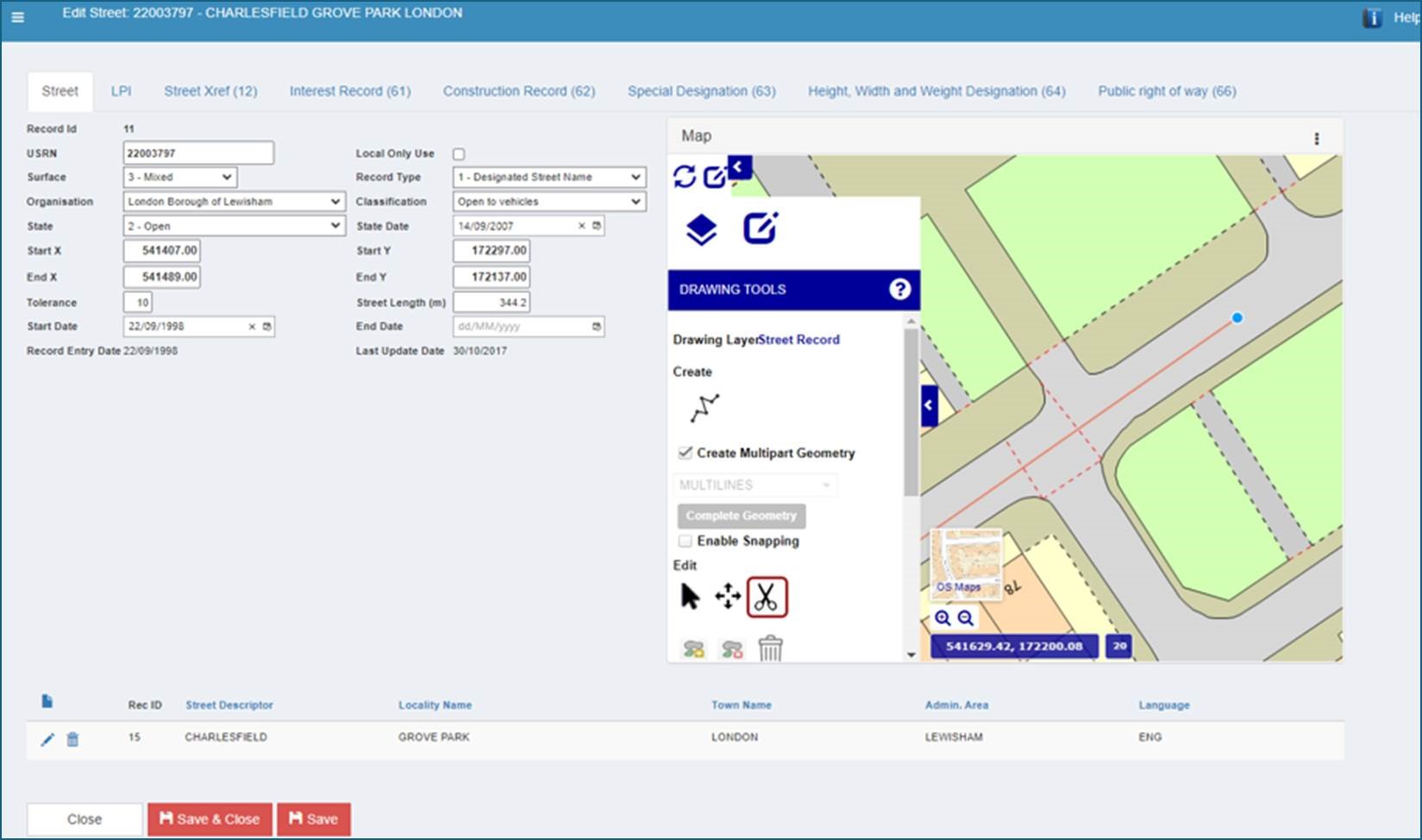This screenshot has height=840, width=1422.
Task: Open the State dropdown
Action: pyautogui.click(x=234, y=226)
